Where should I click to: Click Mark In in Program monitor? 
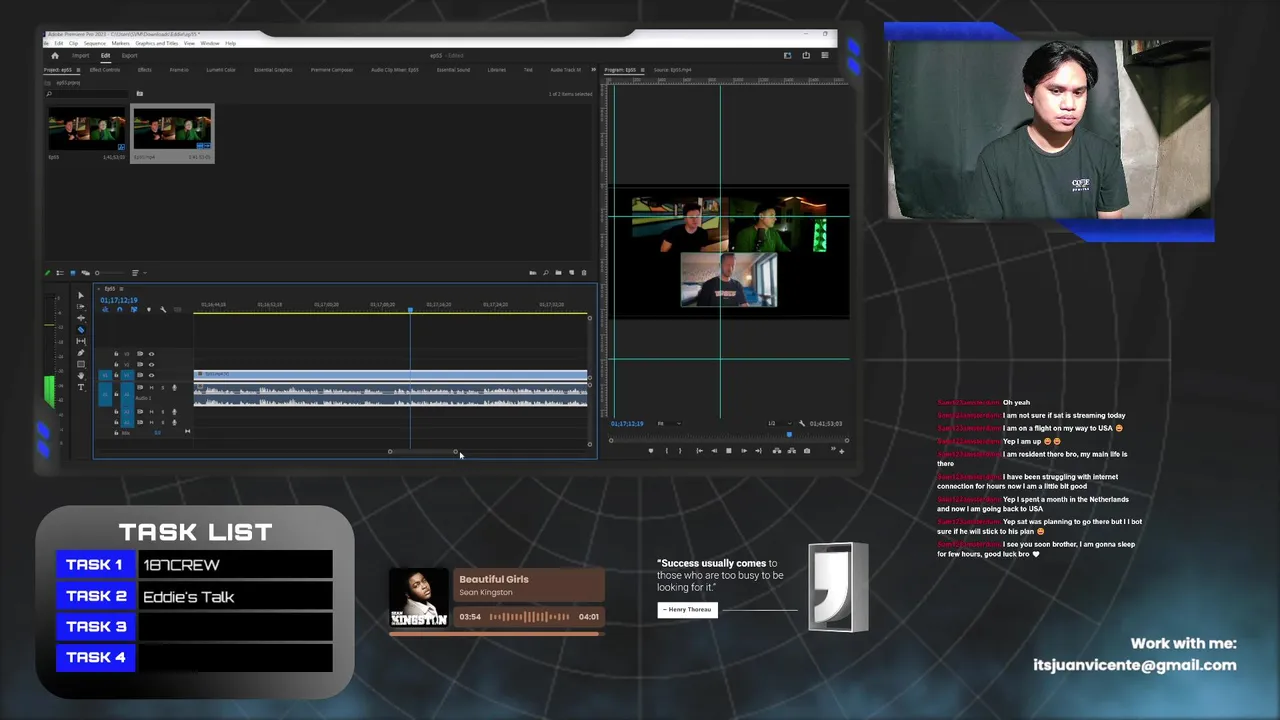(x=667, y=451)
